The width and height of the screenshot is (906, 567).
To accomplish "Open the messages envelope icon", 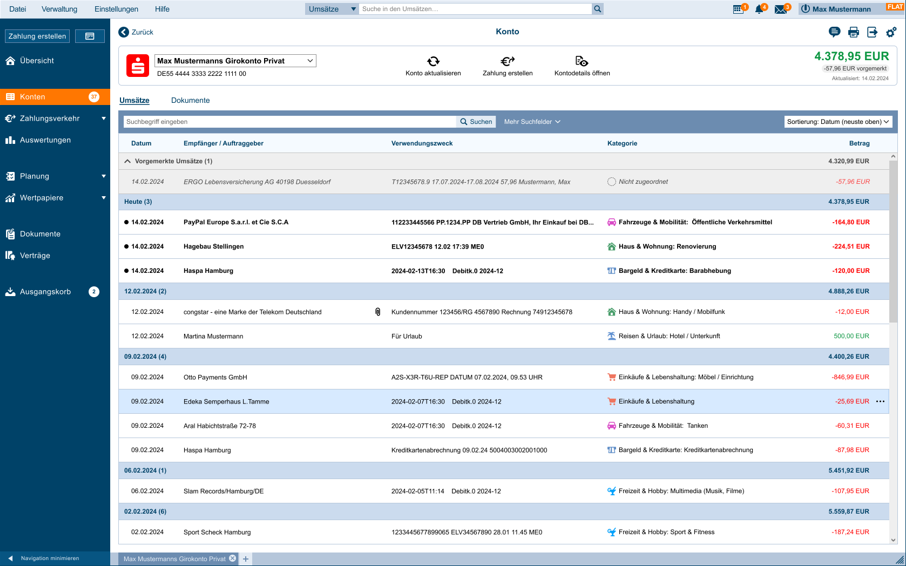I will pyautogui.click(x=781, y=9).
